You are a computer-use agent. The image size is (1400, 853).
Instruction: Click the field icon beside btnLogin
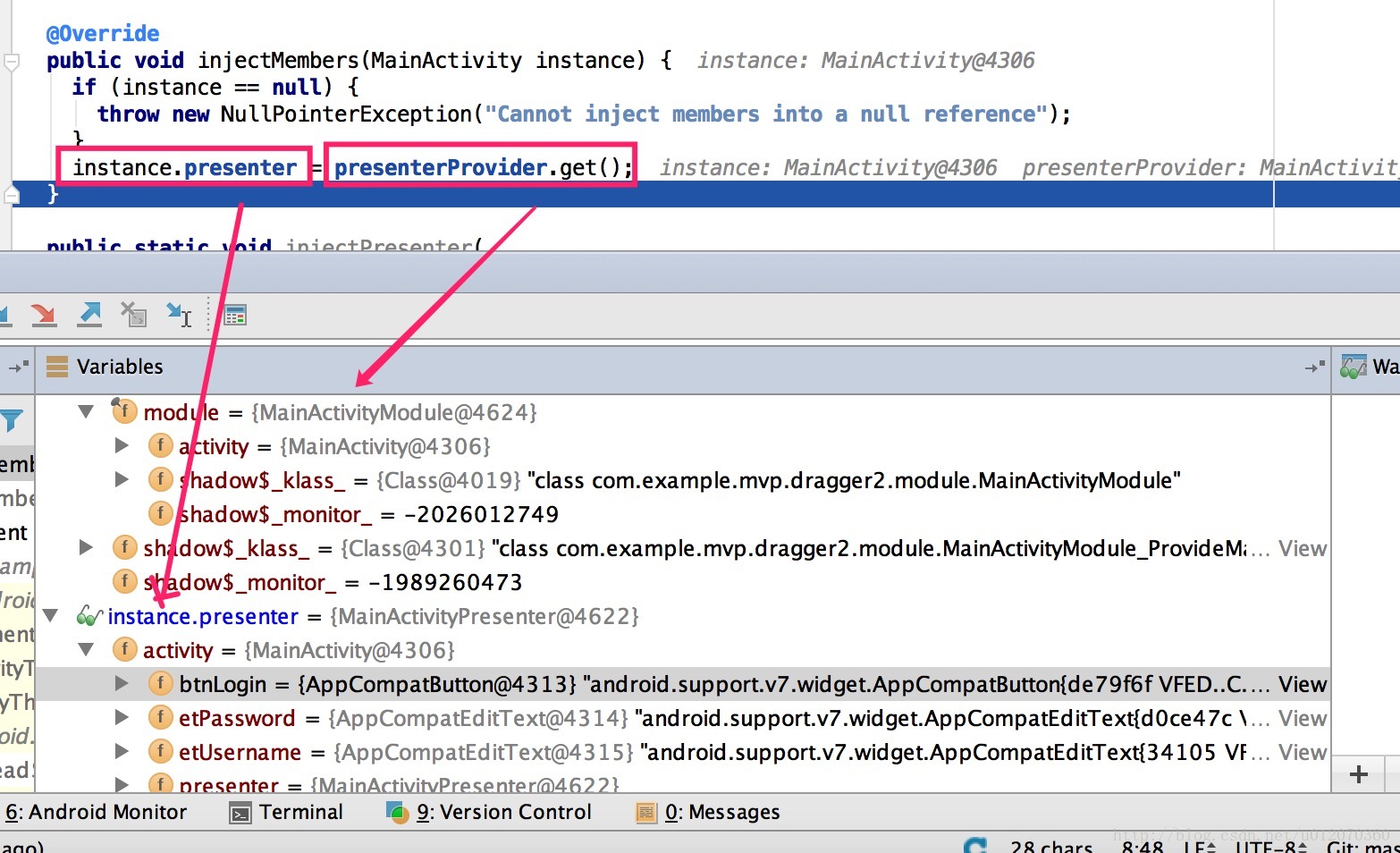click(x=160, y=683)
